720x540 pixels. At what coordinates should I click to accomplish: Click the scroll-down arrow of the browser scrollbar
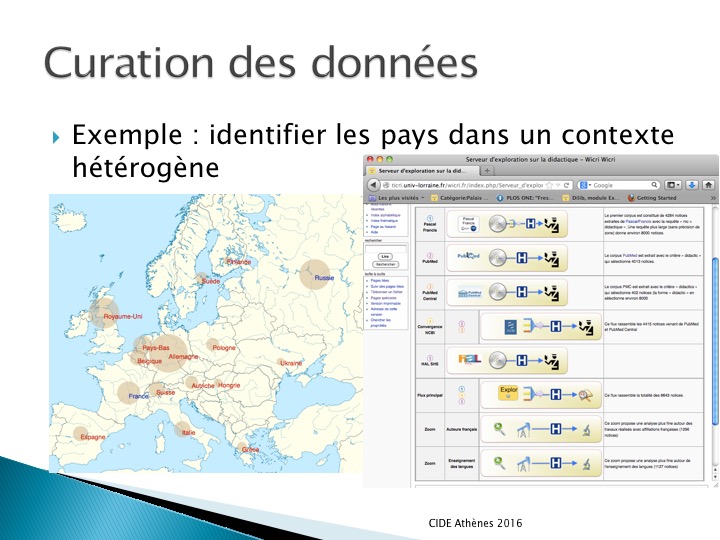(x=714, y=476)
